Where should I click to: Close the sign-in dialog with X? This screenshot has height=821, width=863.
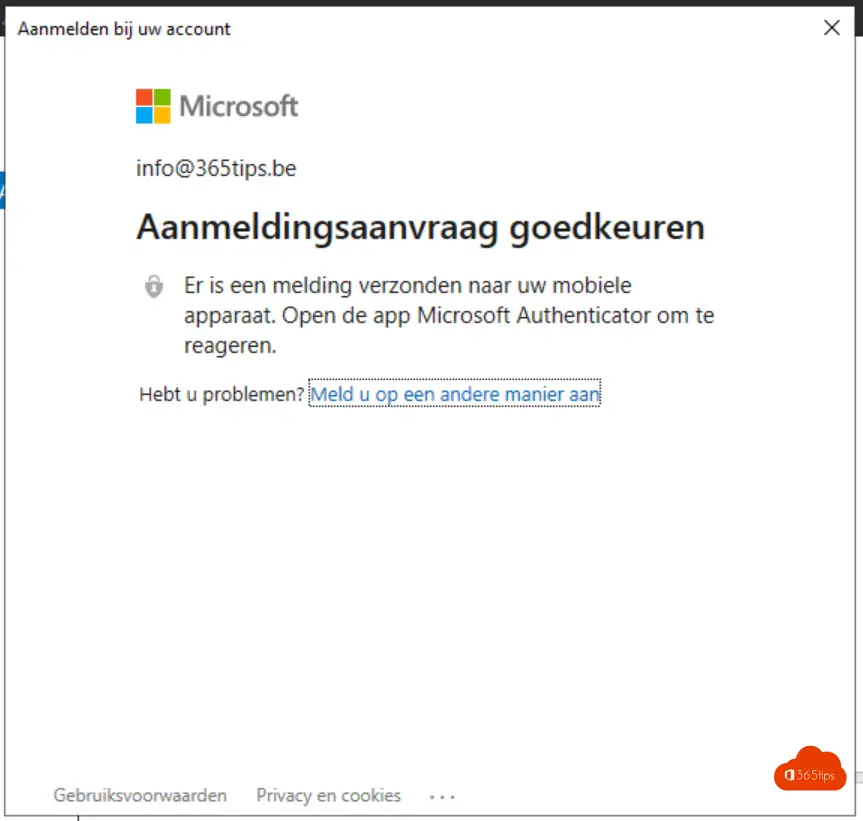[832, 28]
